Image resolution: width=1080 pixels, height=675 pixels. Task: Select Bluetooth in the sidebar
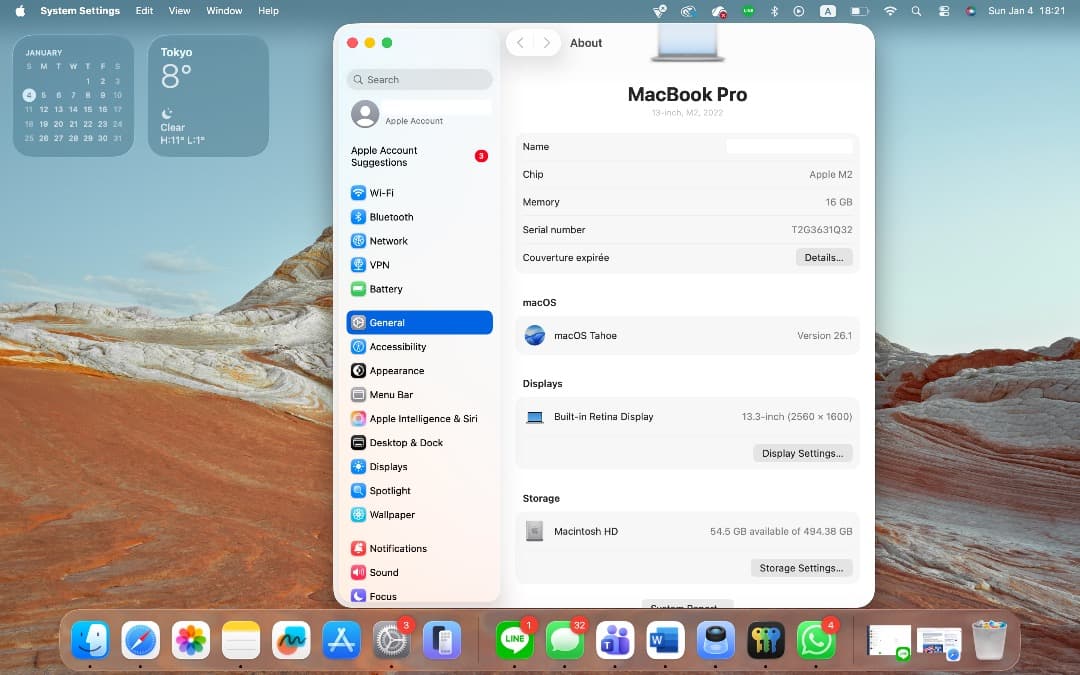coord(391,217)
